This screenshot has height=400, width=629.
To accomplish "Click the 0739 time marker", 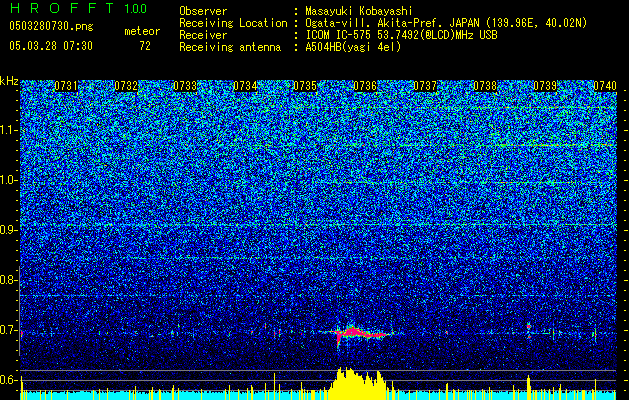I will click(545, 86).
